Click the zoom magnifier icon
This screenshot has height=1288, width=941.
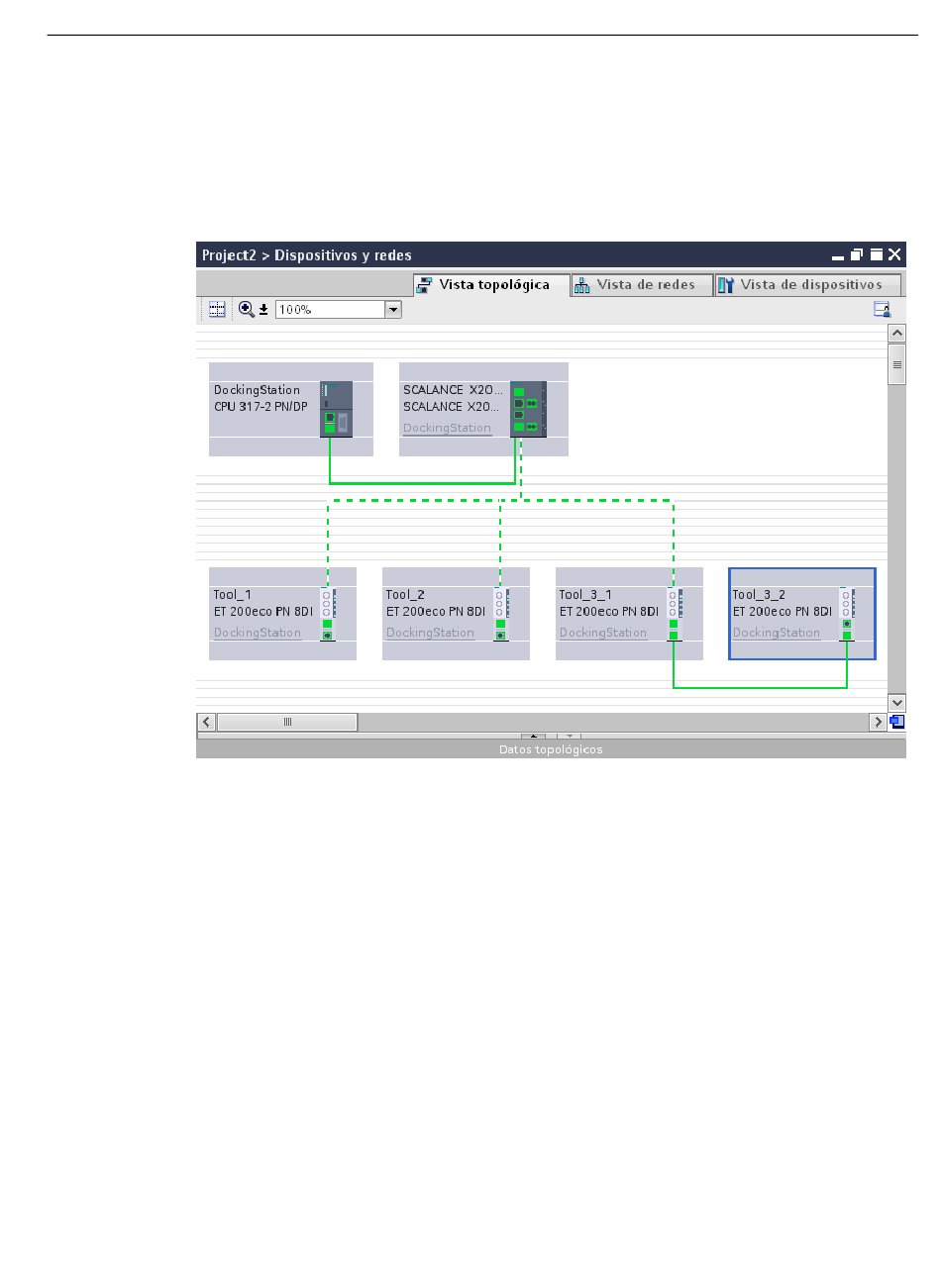tap(246, 310)
